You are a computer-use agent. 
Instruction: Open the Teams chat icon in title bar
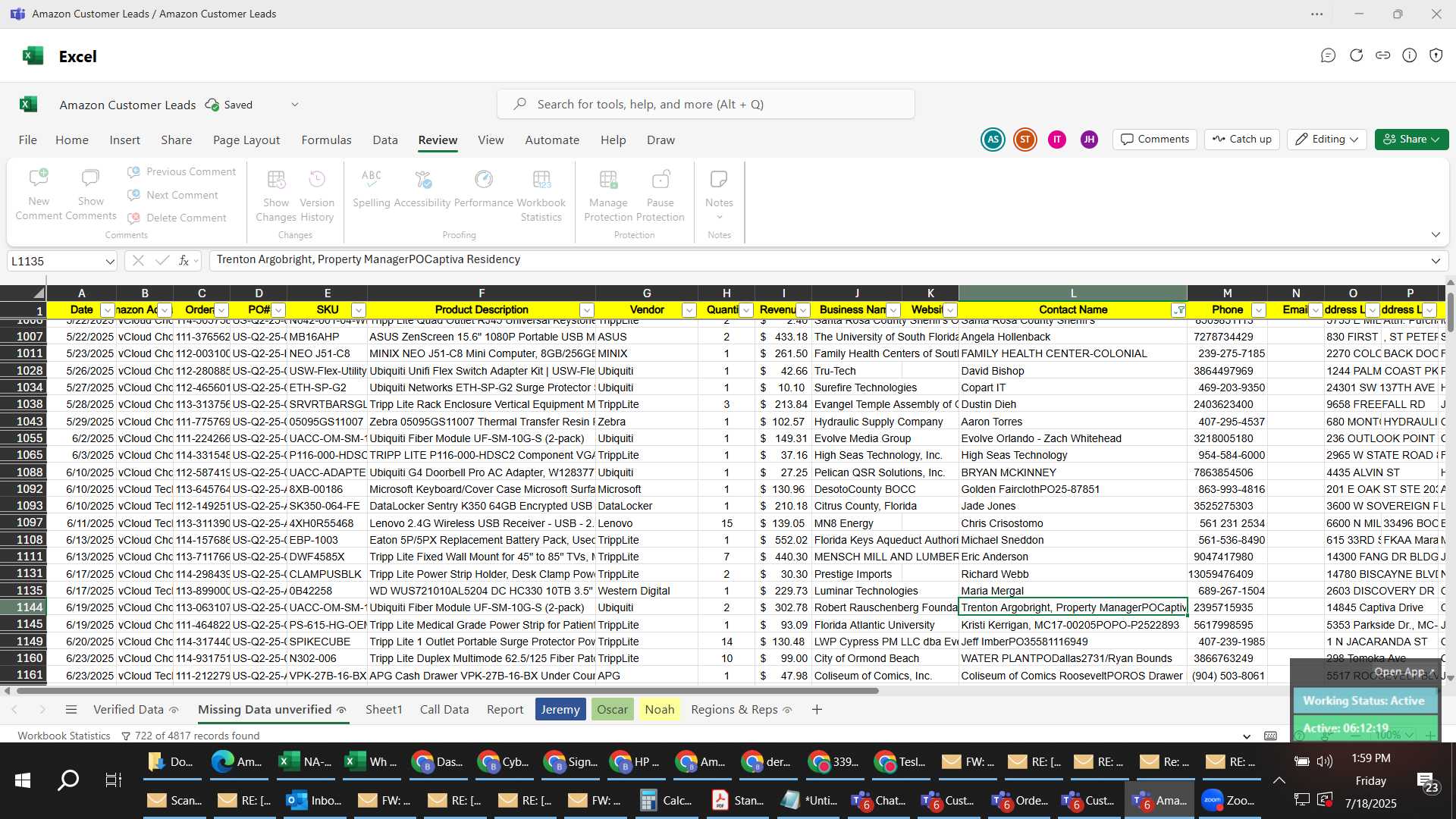click(x=1328, y=55)
